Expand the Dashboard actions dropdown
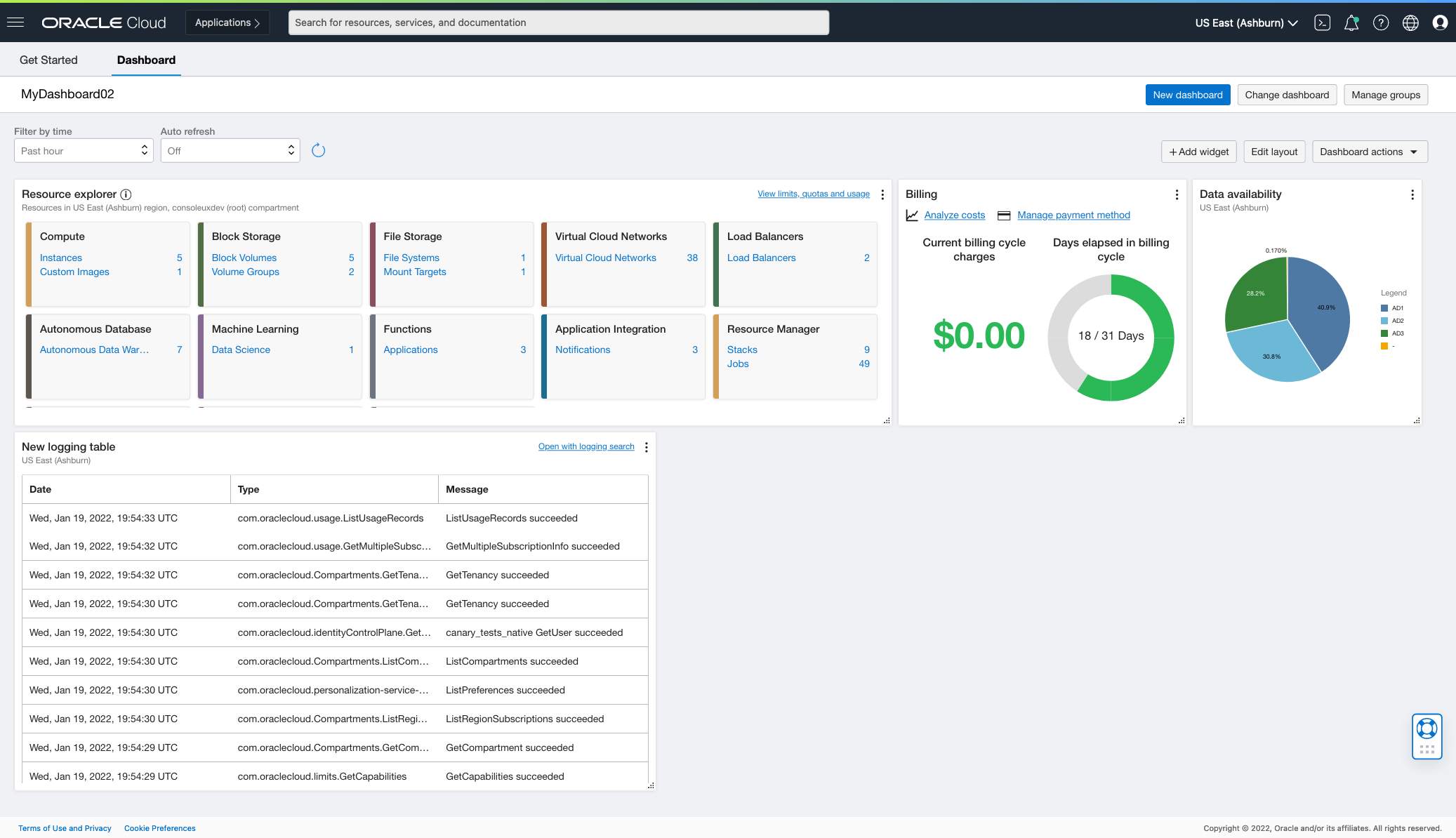 (x=1368, y=151)
